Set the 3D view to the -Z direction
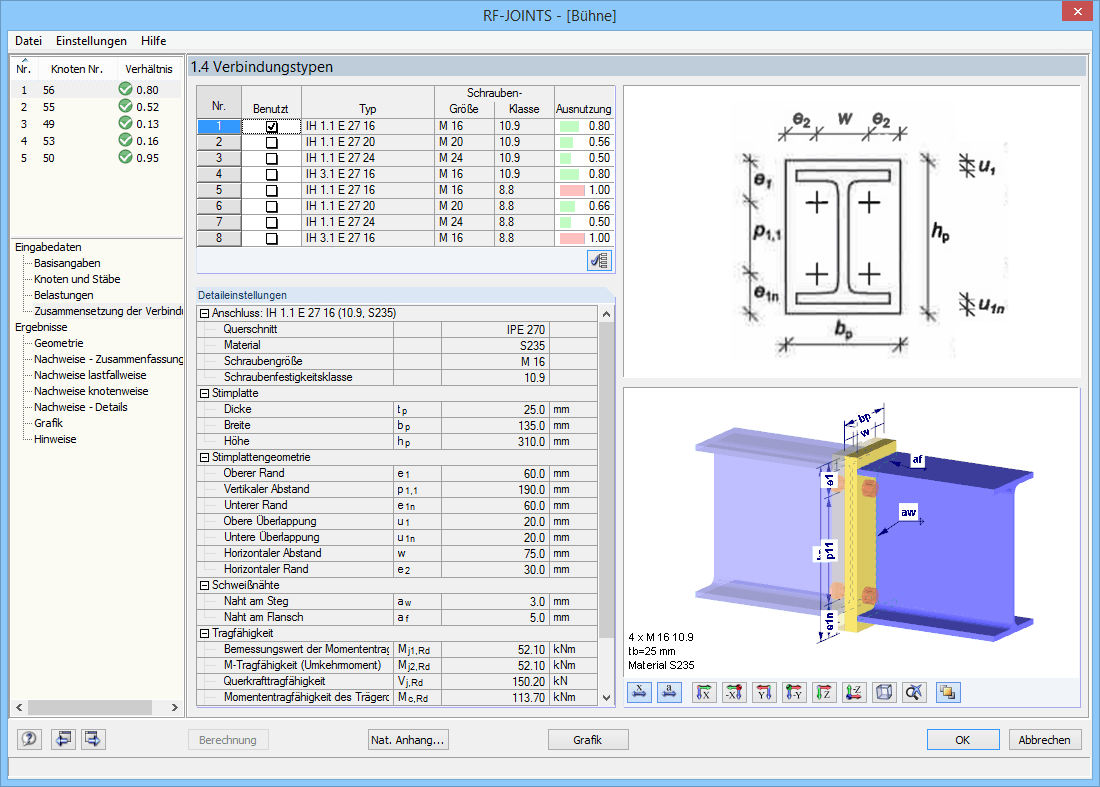Screen dimensions: 1100x787 [854, 692]
